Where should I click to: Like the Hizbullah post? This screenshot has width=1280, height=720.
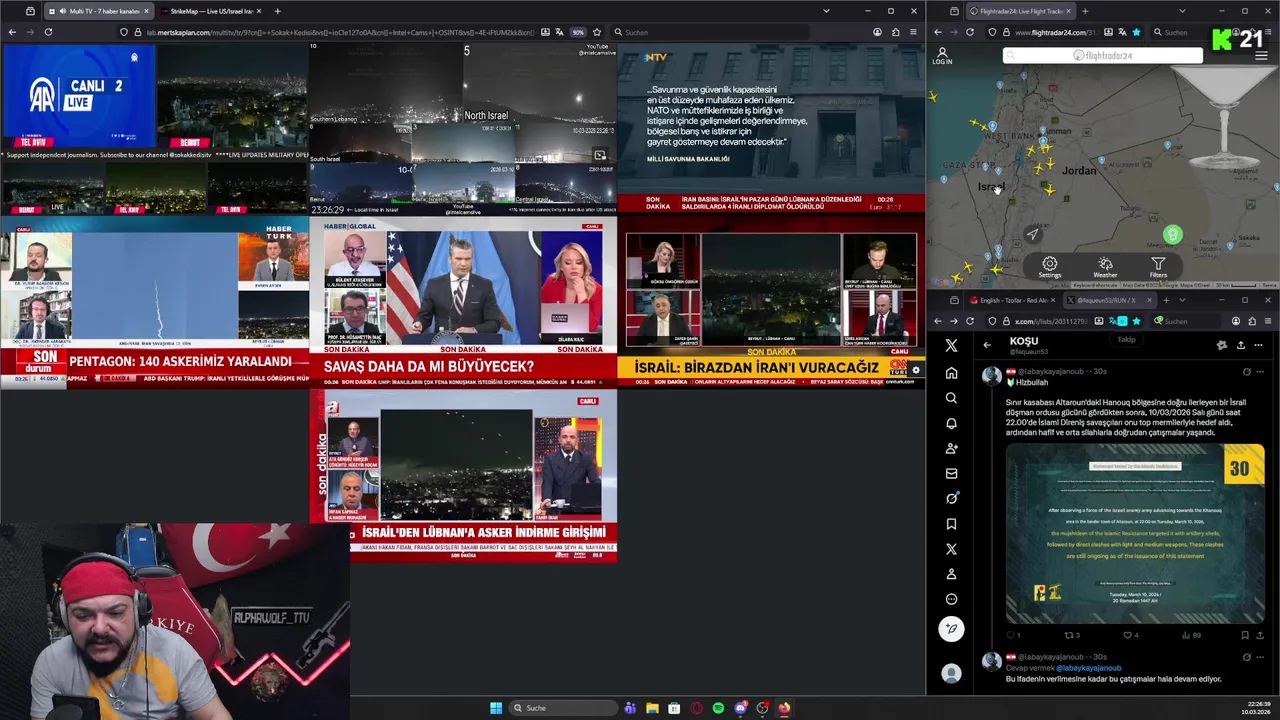click(x=1130, y=635)
